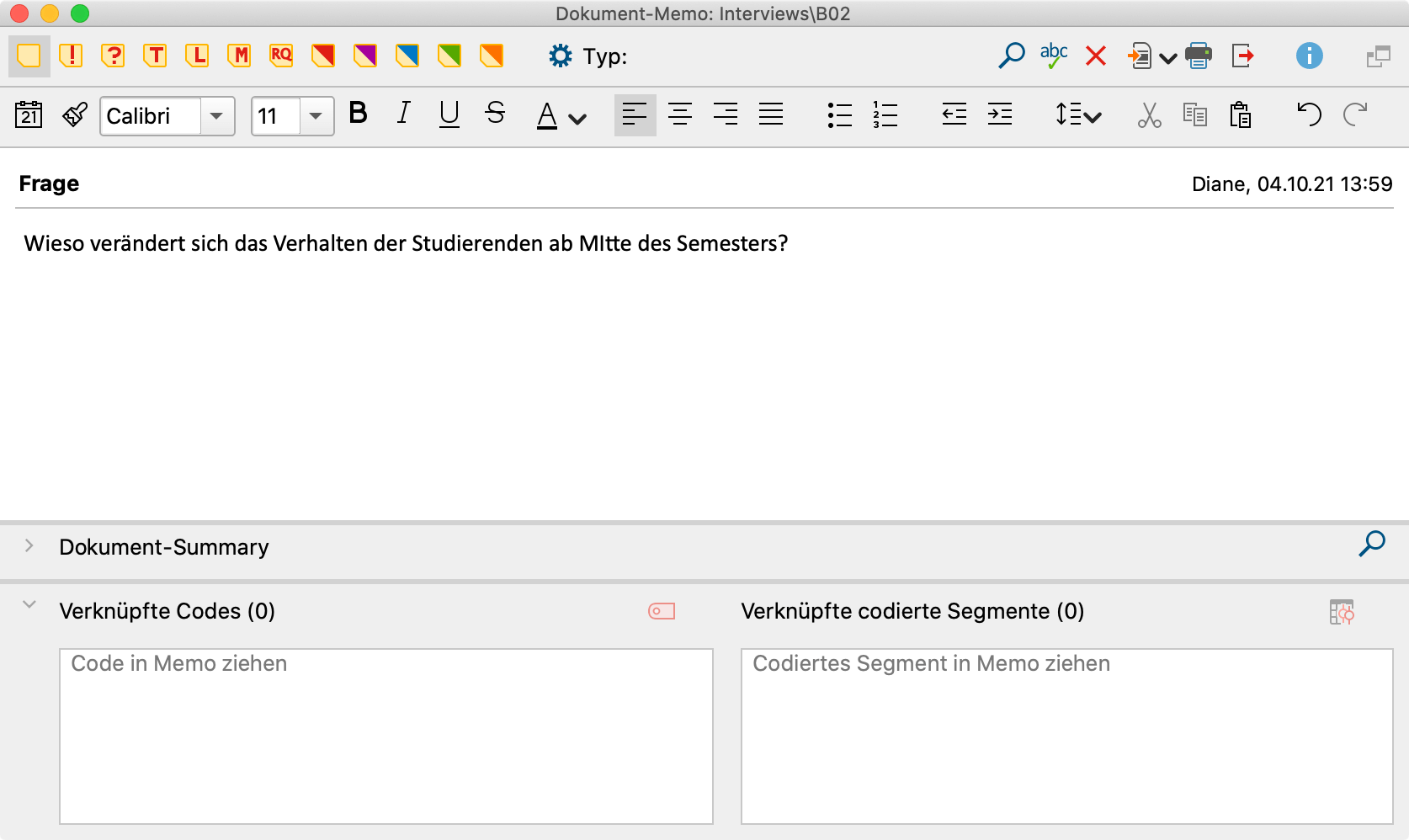Image resolution: width=1409 pixels, height=840 pixels.
Task: Click the import into memo icon
Action: click(1140, 56)
